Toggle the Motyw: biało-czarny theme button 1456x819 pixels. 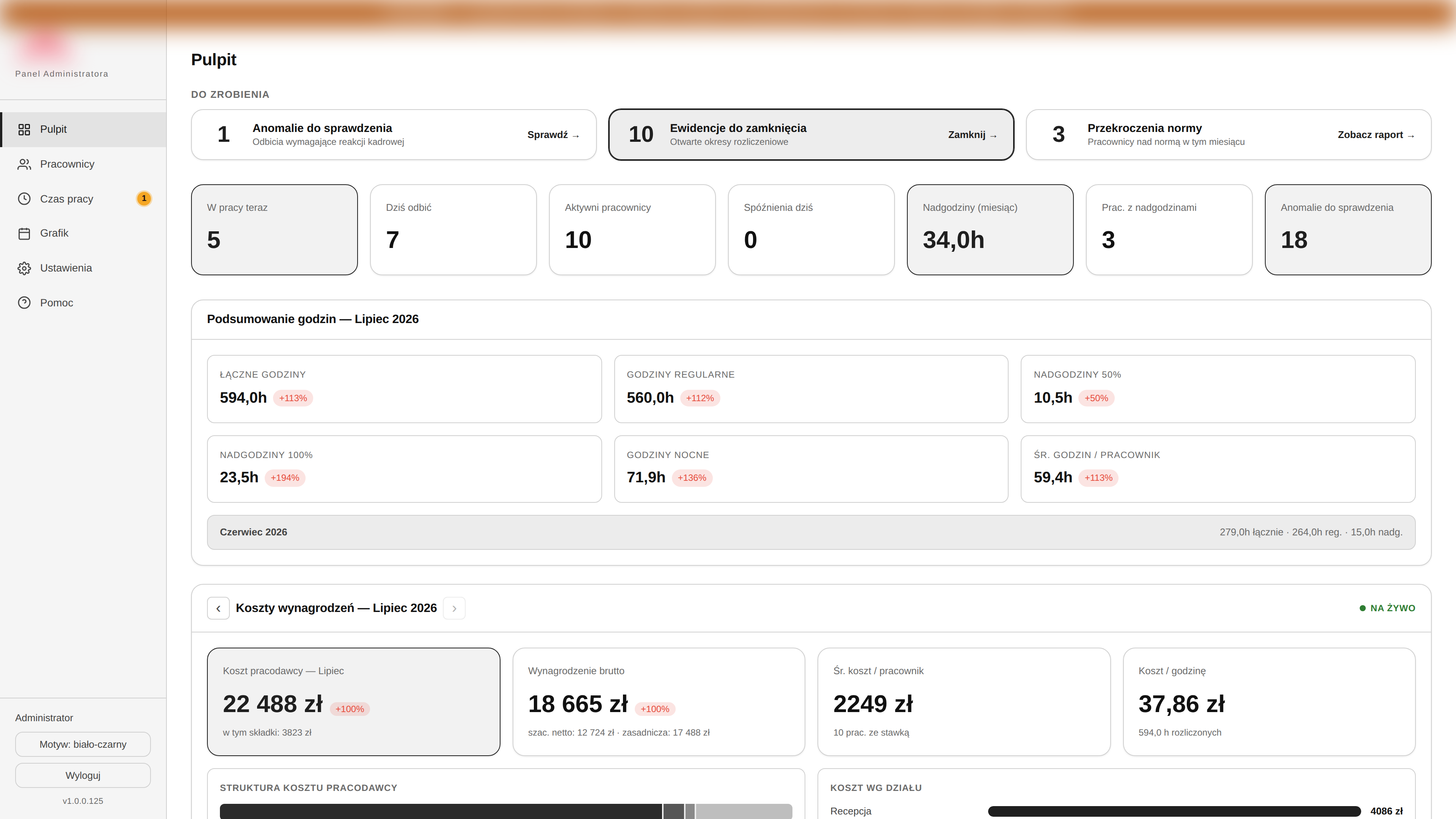tap(83, 744)
